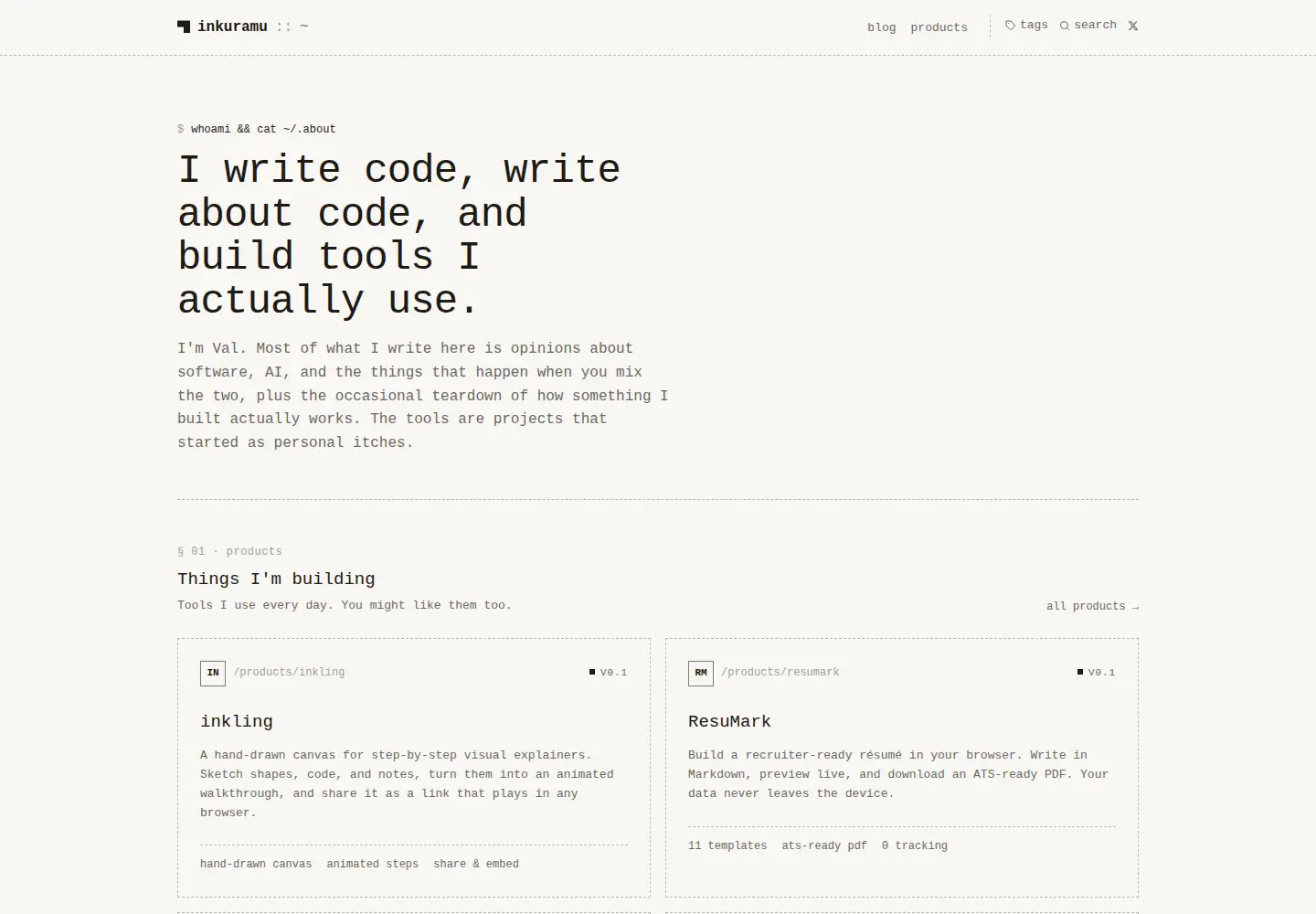Screen dimensions: 1316x914
Task: Click the I'm Val intro paragraph
Action: pos(422,395)
